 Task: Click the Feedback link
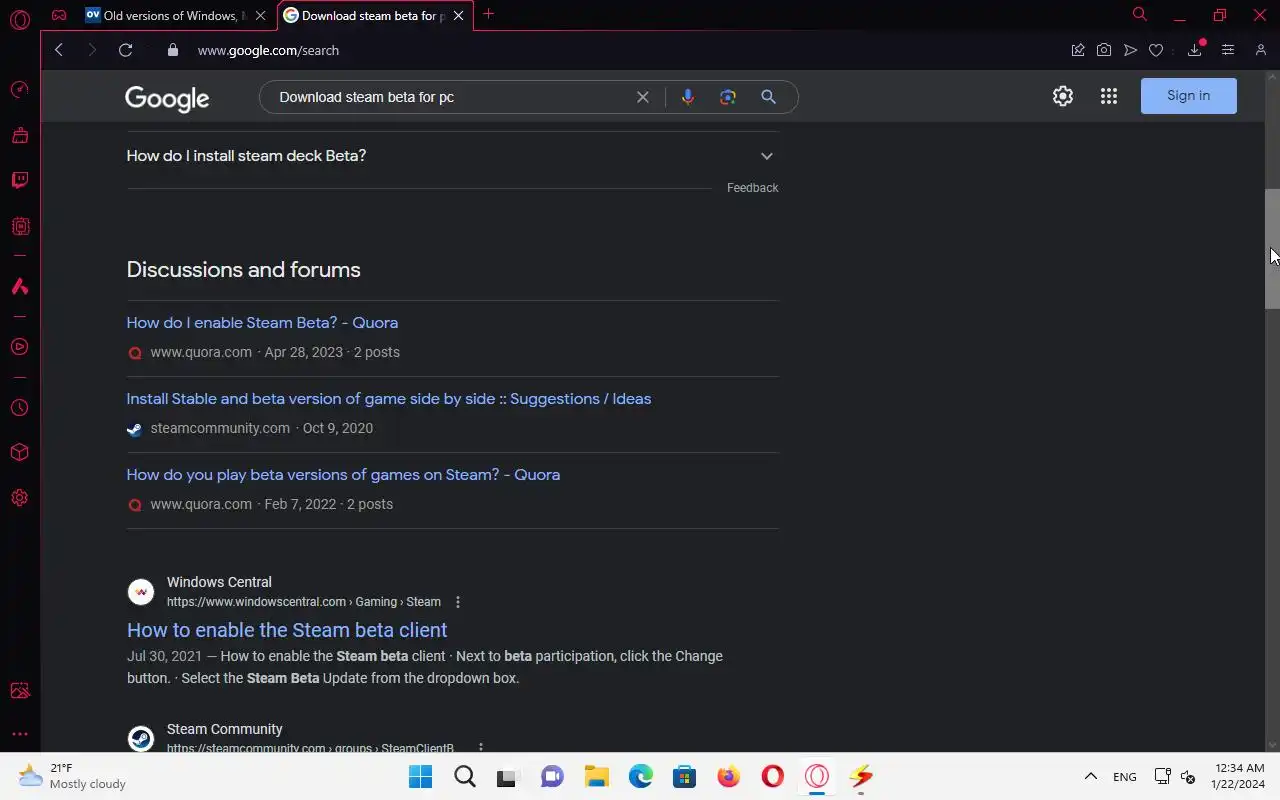(x=753, y=188)
